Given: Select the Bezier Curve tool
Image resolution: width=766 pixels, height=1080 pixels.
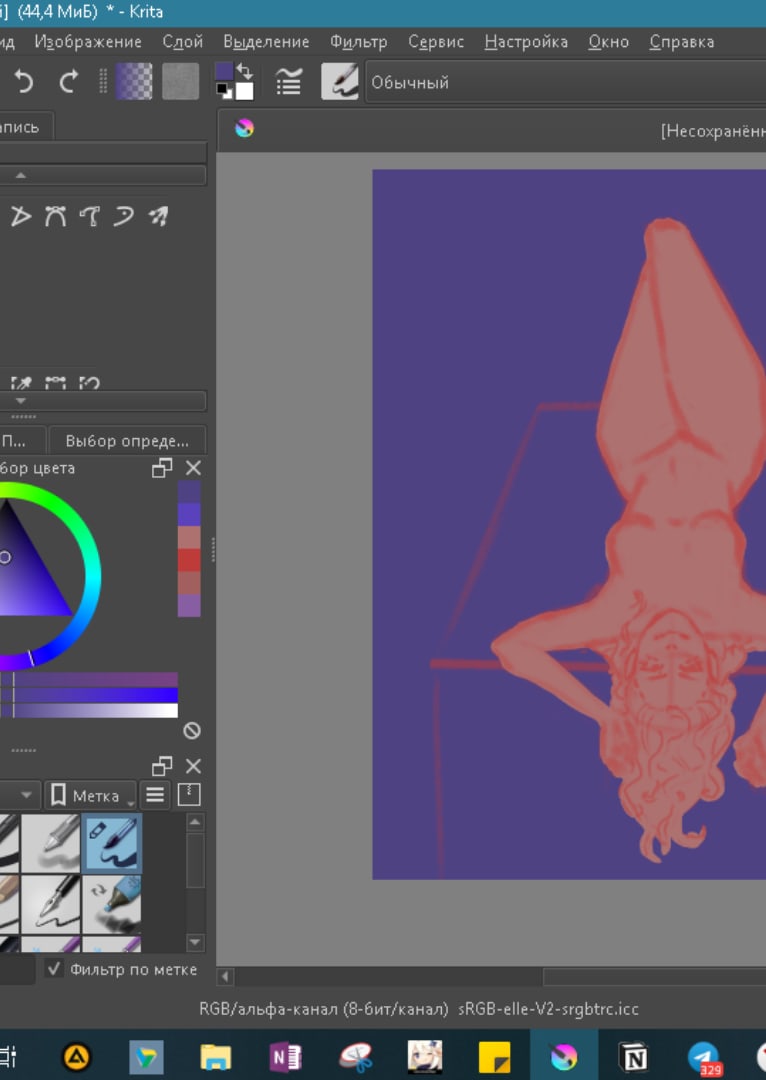Looking at the screenshot, I should pyautogui.click(x=56, y=216).
